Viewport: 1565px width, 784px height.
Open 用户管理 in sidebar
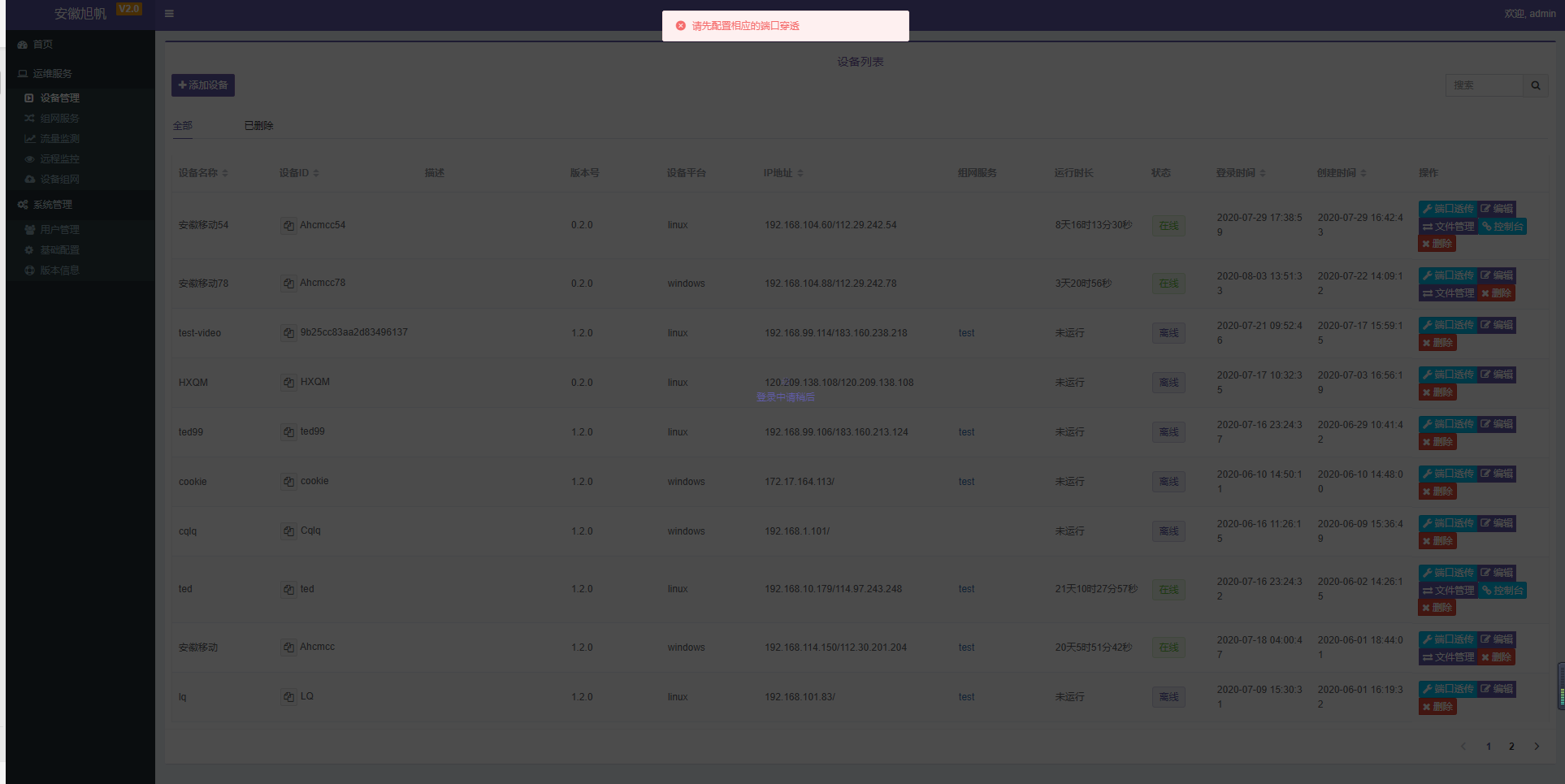click(80, 230)
